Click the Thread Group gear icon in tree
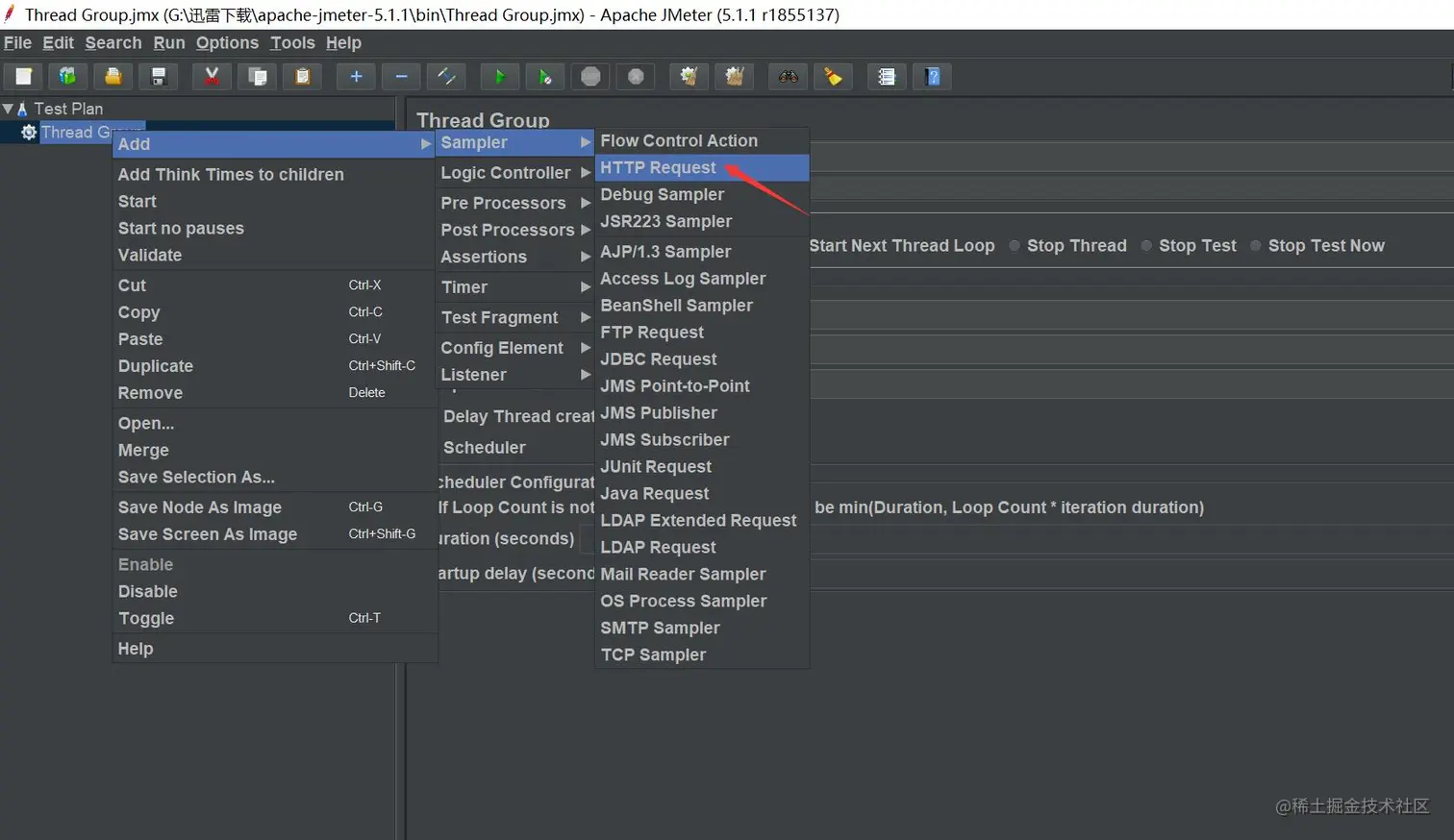Image resolution: width=1454 pixels, height=840 pixels. pos(29,132)
